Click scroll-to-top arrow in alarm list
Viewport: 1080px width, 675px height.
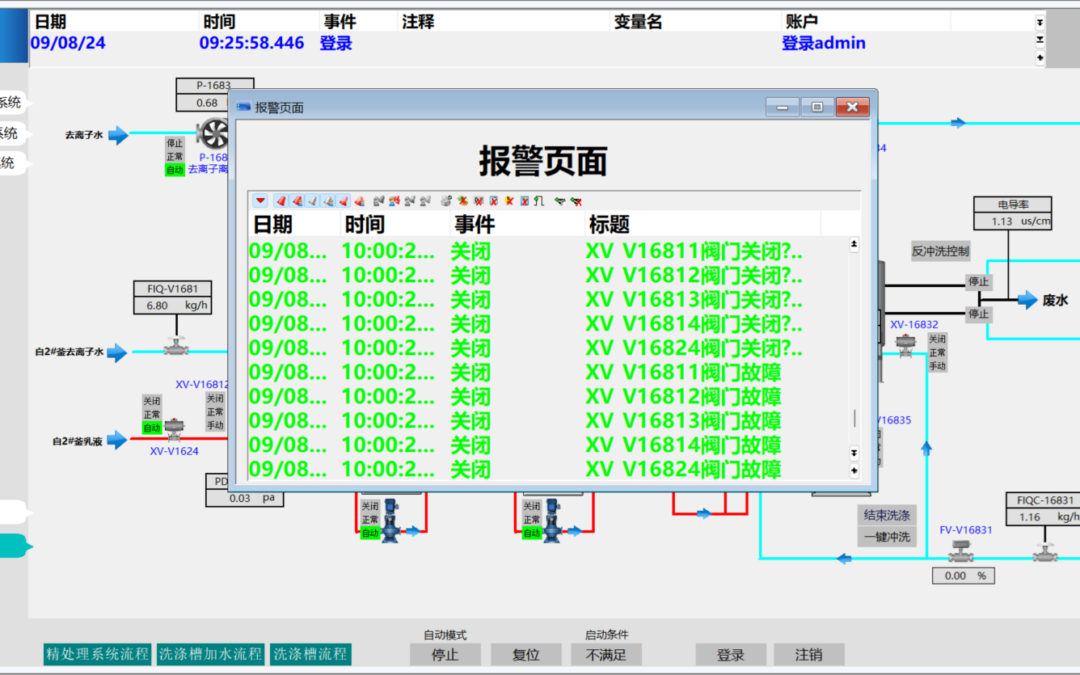tap(854, 244)
